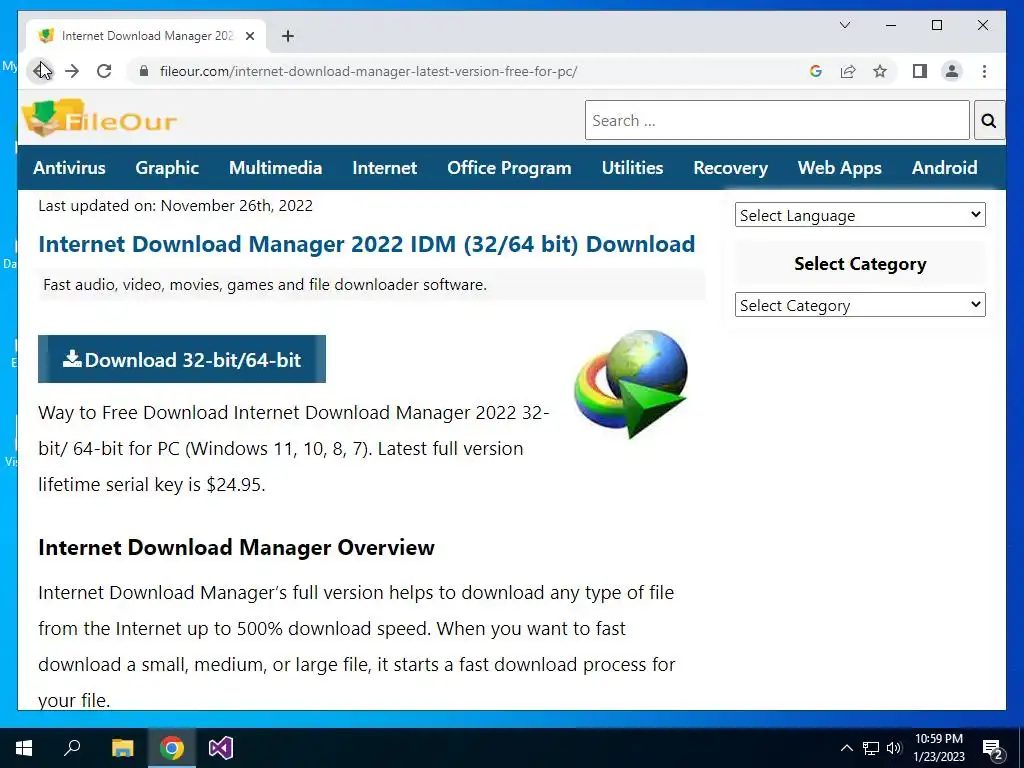
Task: Open Chrome three-dot menu
Action: tap(984, 71)
